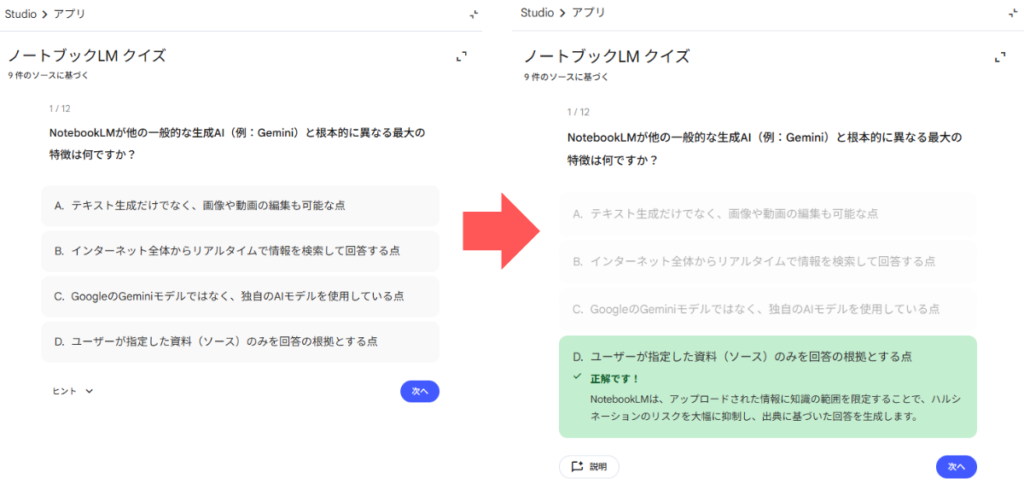Click the breadcrumb chevron after Studio in right panel
This screenshot has width=1024, height=490.
pos(562,13)
